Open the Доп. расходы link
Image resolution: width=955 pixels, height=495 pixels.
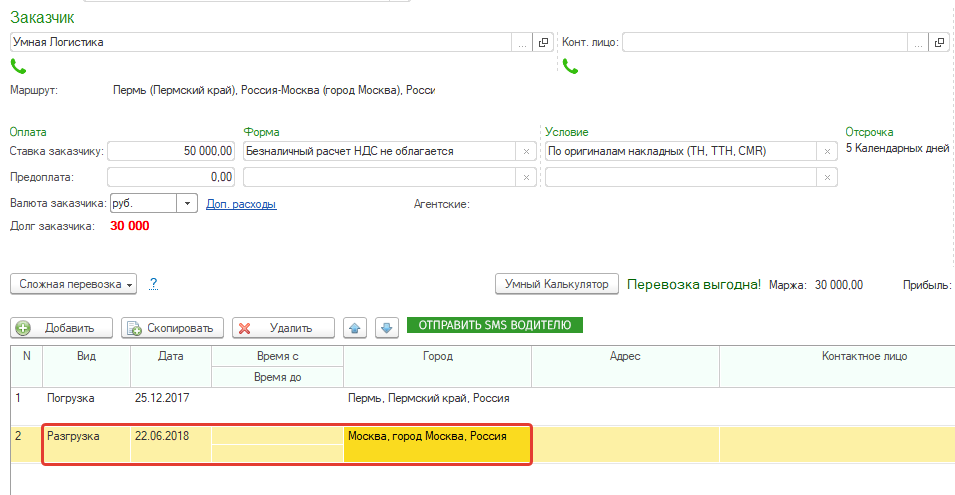241,204
